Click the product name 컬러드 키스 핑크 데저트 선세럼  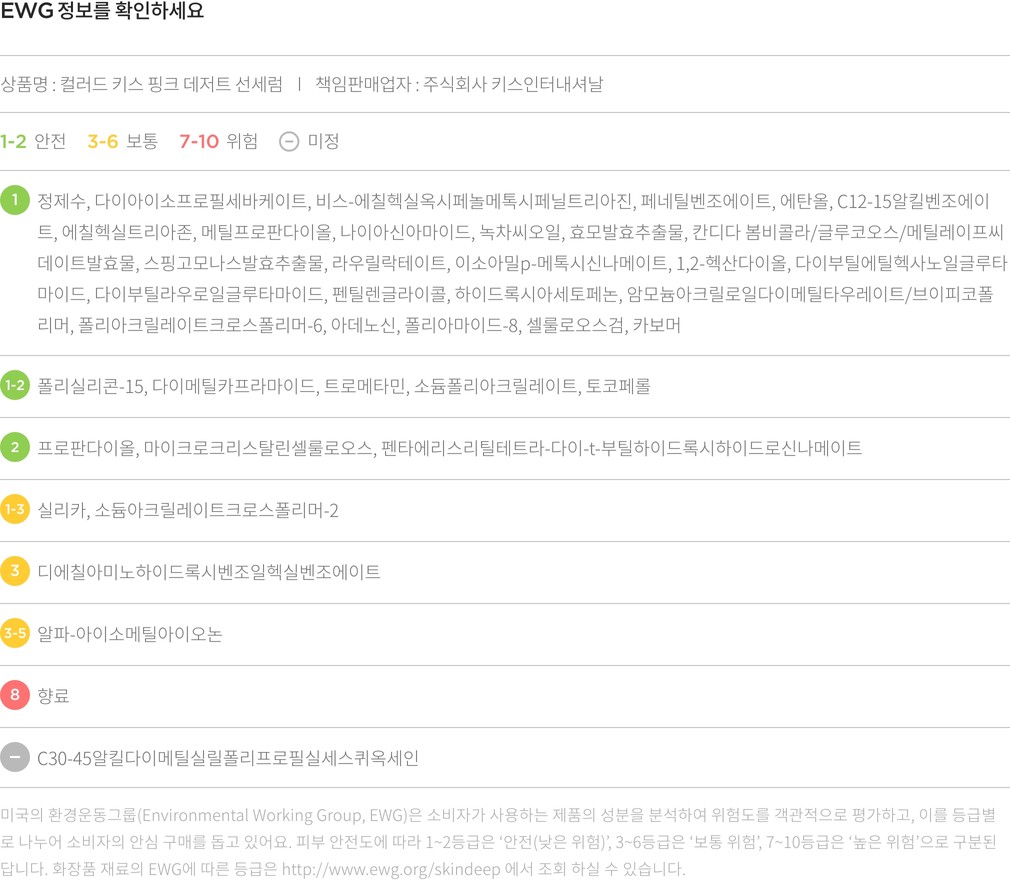coord(171,84)
